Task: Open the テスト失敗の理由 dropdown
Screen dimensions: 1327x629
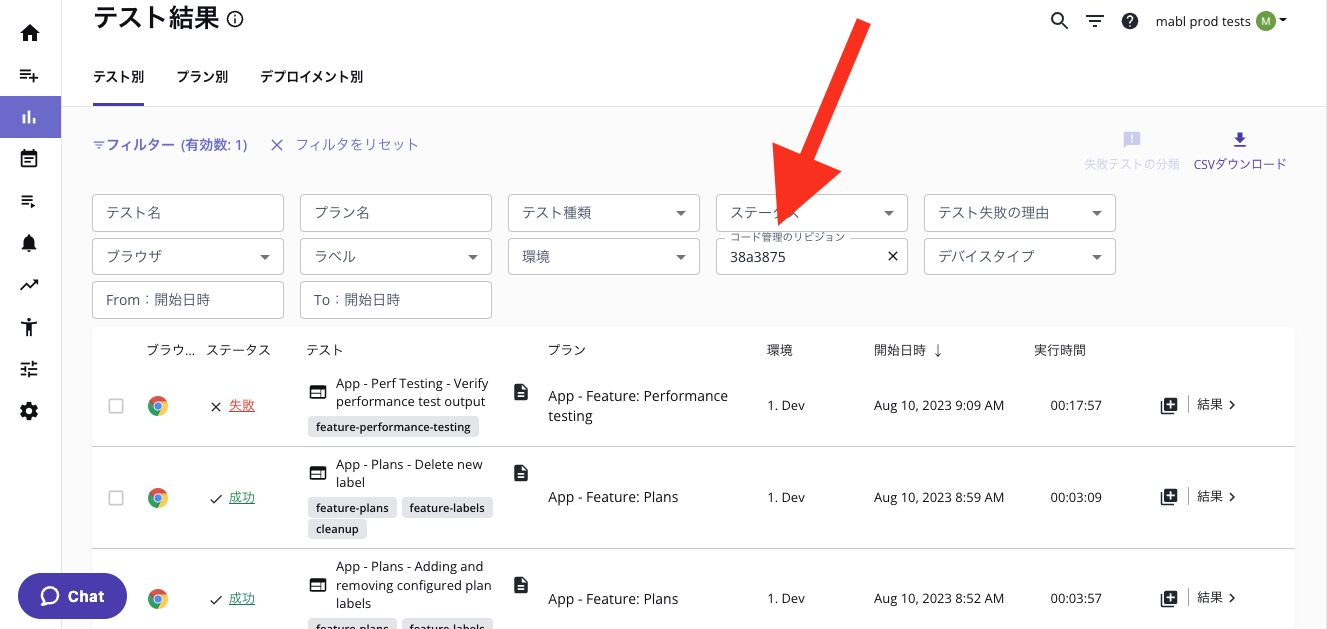Action: coord(1019,213)
